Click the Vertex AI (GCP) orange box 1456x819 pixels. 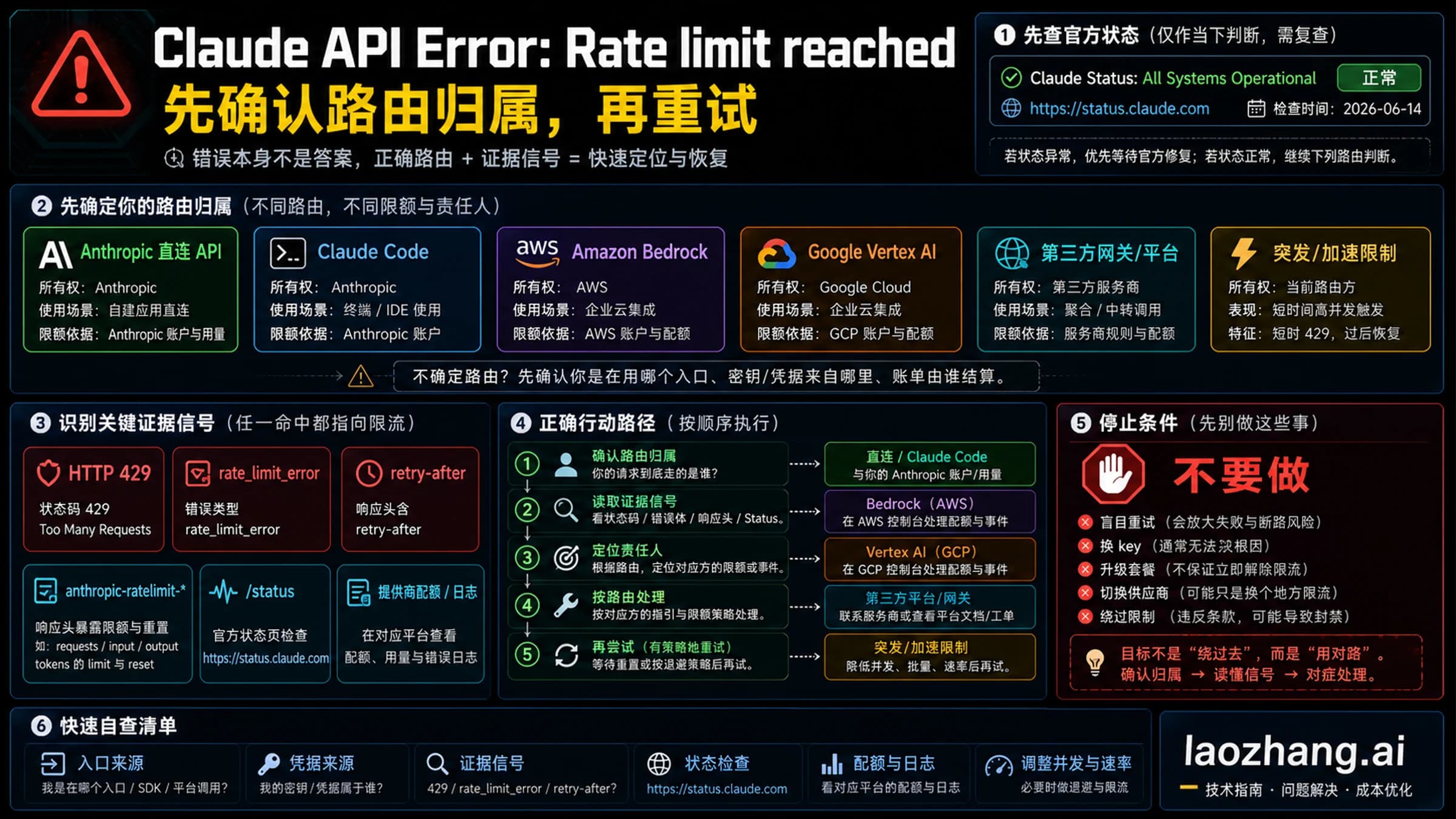pyautogui.click(x=929, y=559)
